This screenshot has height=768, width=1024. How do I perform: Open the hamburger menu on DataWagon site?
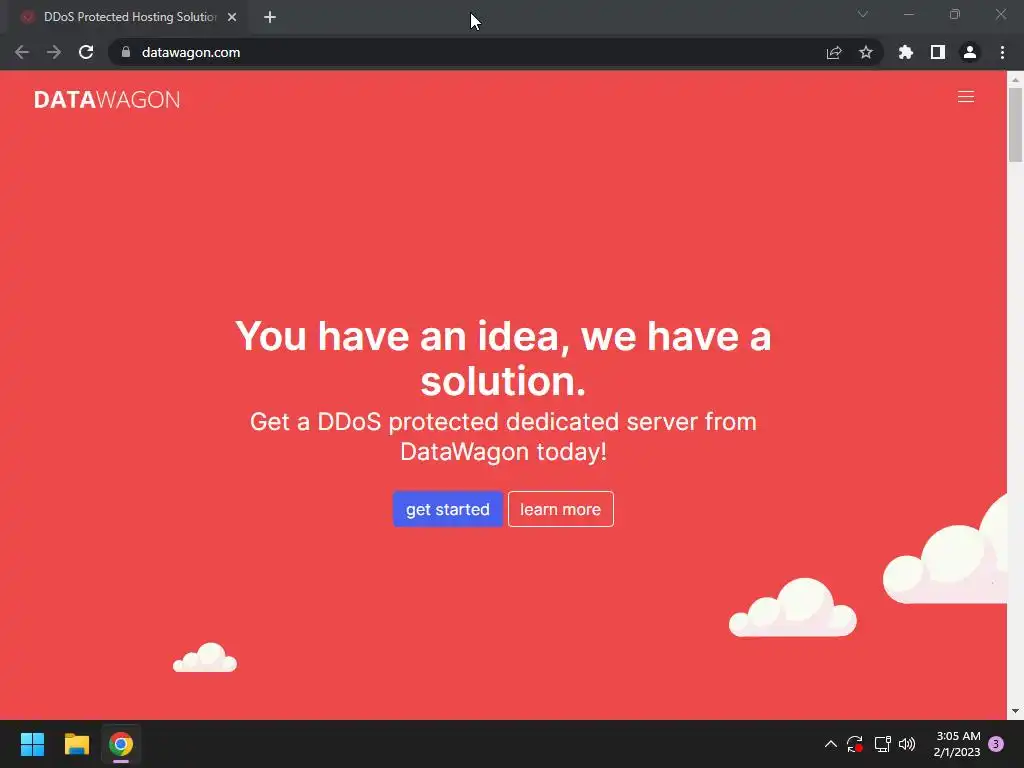point(965,97)
